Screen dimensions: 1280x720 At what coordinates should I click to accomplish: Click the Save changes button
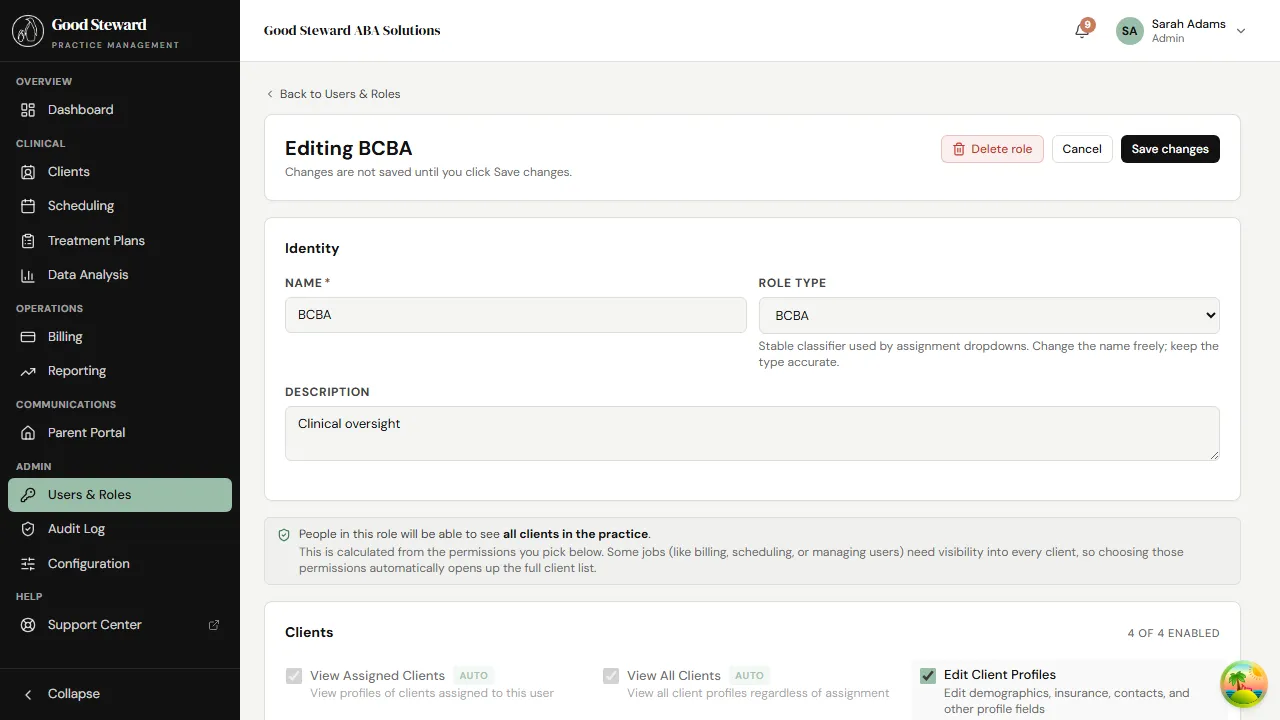coord(1170,148)
